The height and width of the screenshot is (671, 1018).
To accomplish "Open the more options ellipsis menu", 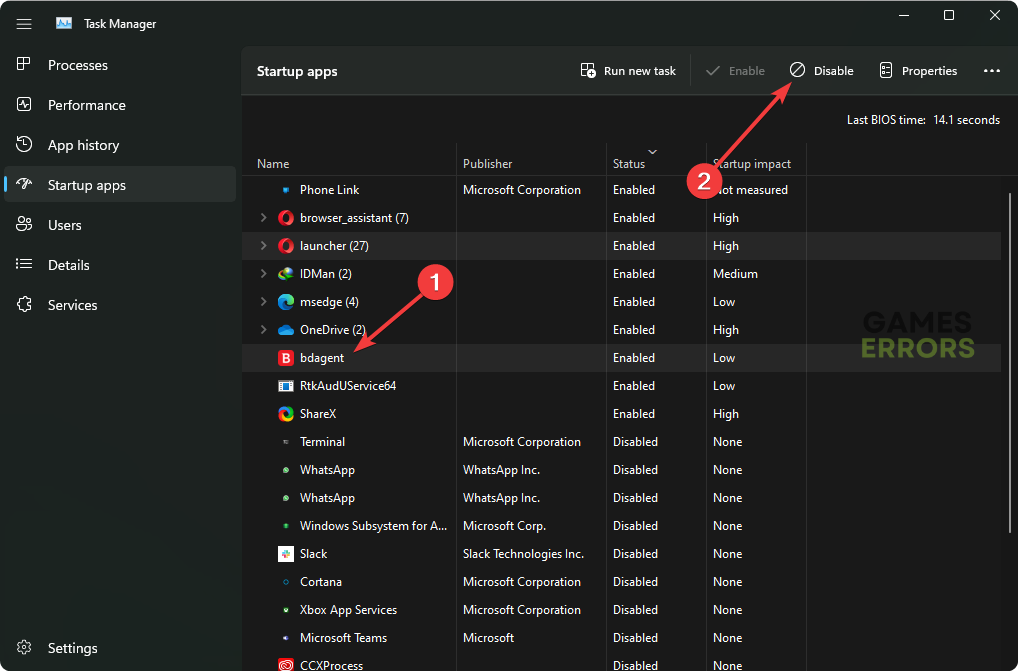I will pos(991,71).
